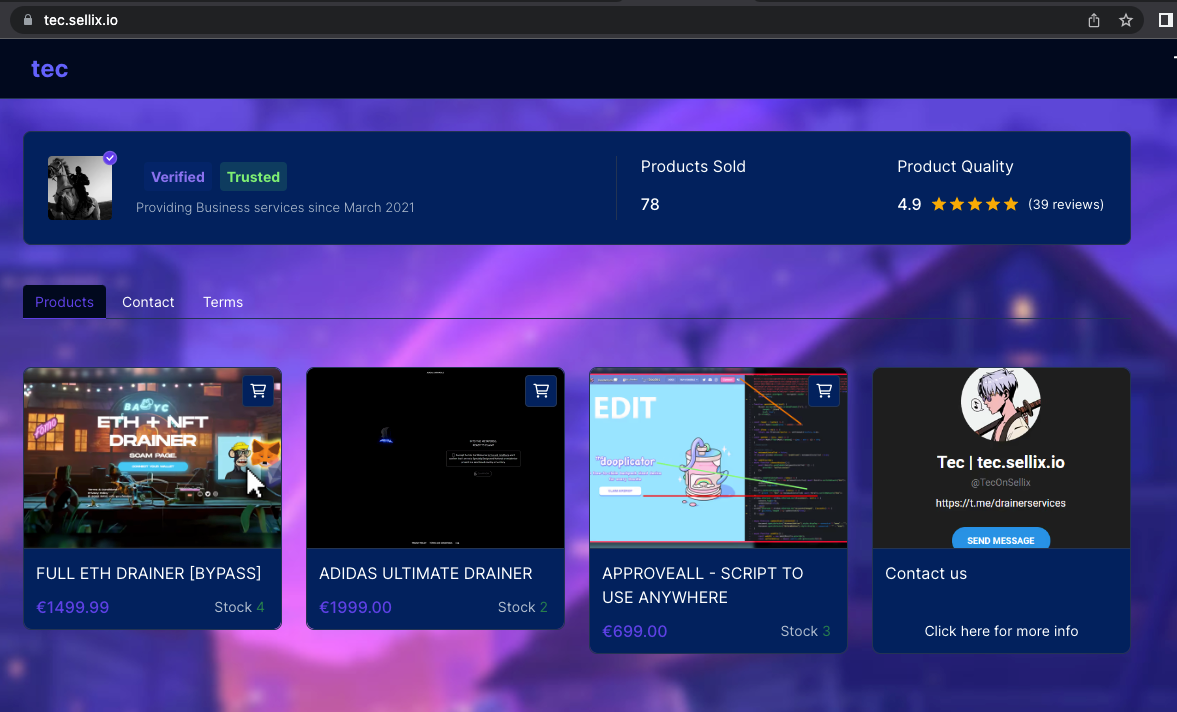Click Stock 2 label
1177x712 pixels.
click(x=522, y=607)
